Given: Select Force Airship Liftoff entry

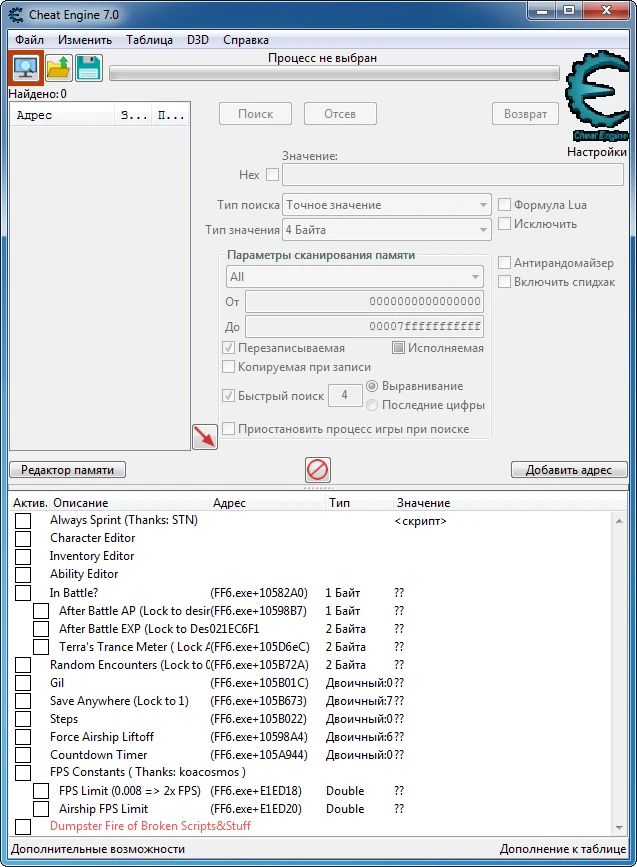Looking at the screenshot, I should tap(102, 737).
